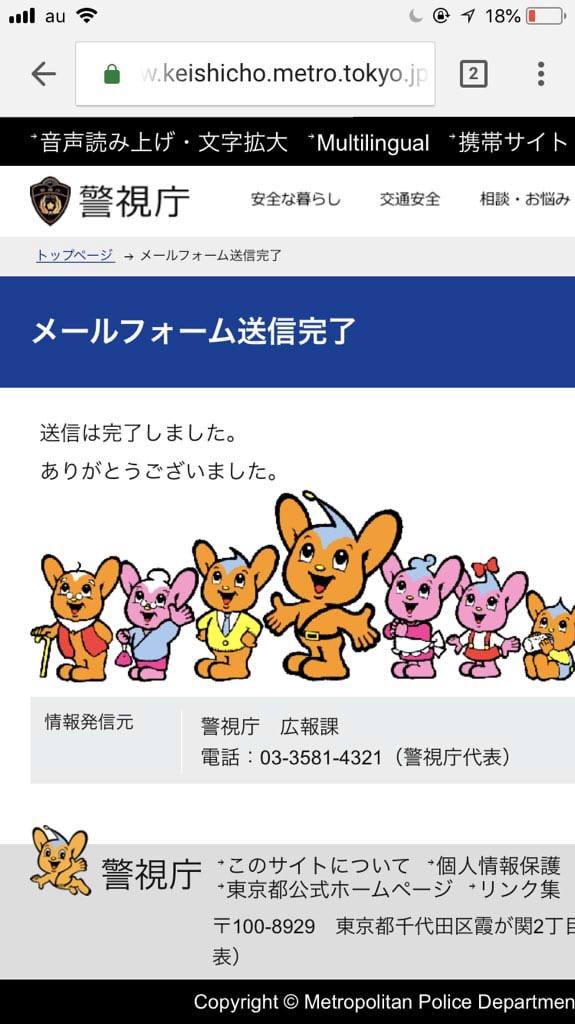This screenshot has height=1024, width=575.
Task: Click the 警視庁 emblem logo in header
Action: point(50,200)
